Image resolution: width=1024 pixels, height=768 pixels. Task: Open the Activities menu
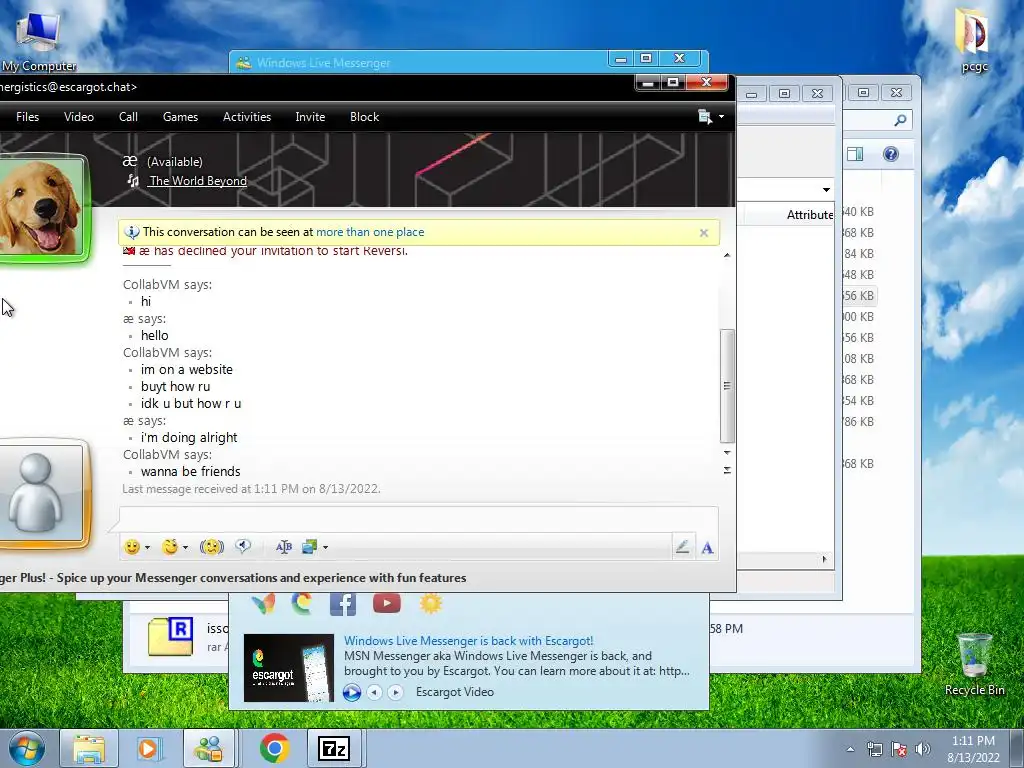[247, 117]
